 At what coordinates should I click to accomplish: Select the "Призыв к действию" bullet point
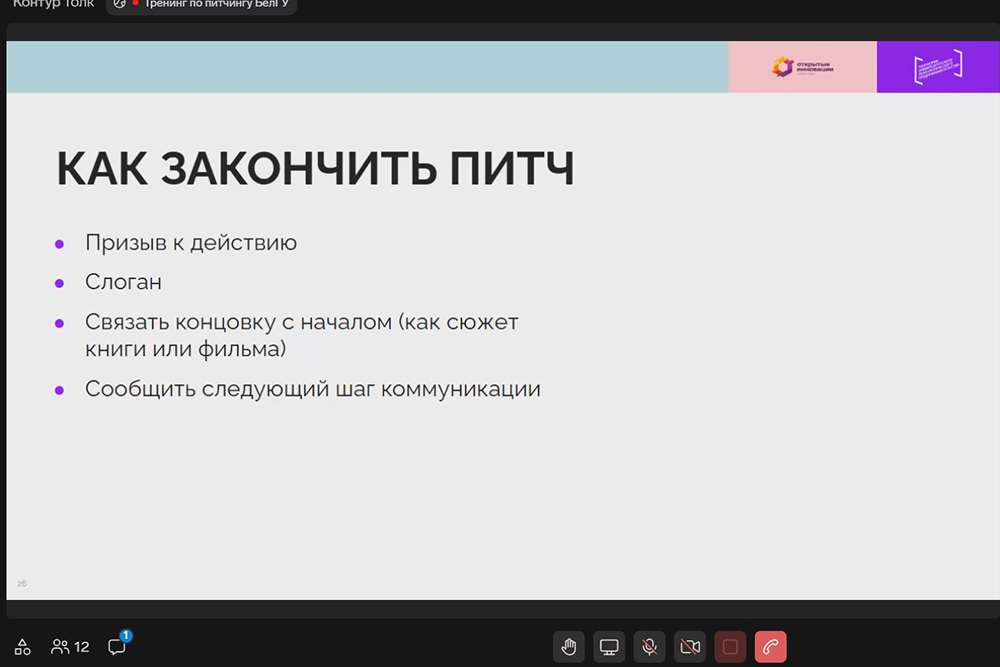click(x=191, y=243)
